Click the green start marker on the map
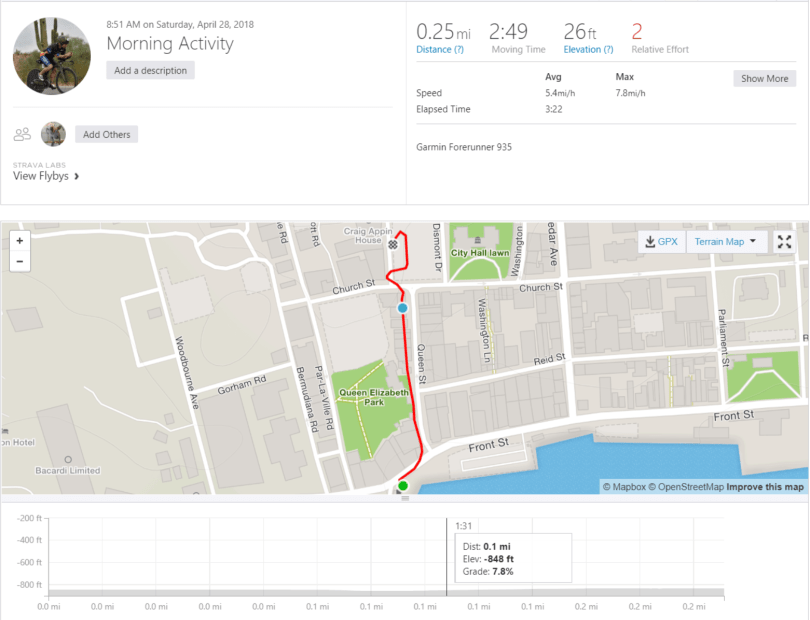Image resolution: width=810 pixels, height=620 pixels. [403, 487]
